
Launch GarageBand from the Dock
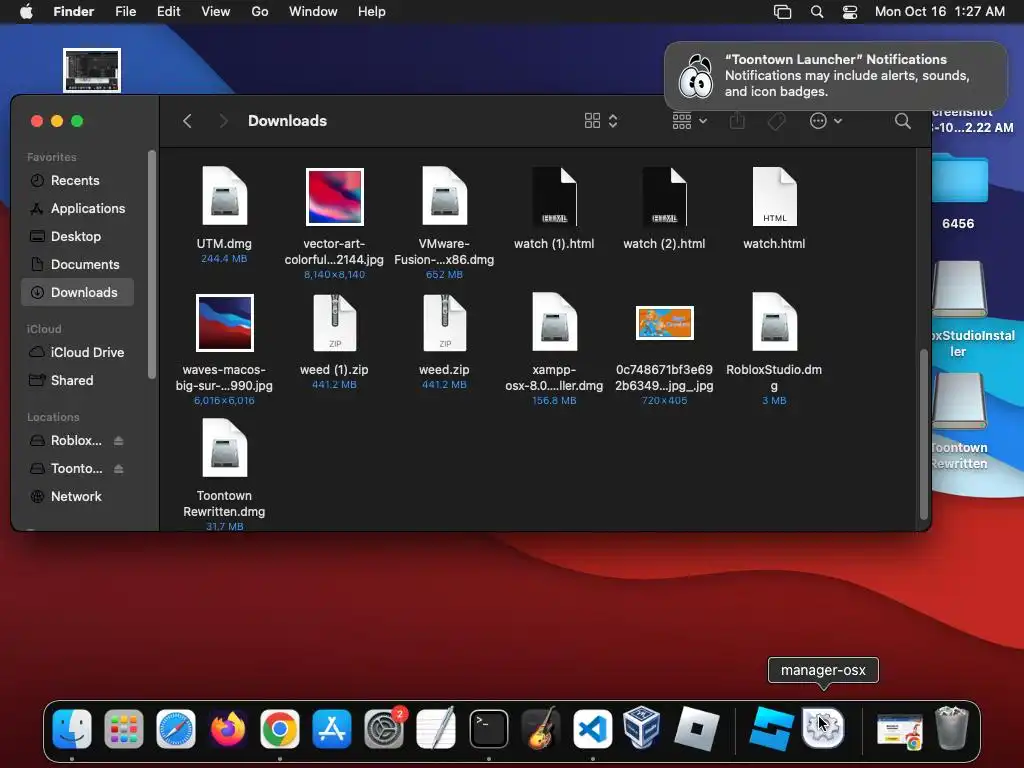click(541, 728)
